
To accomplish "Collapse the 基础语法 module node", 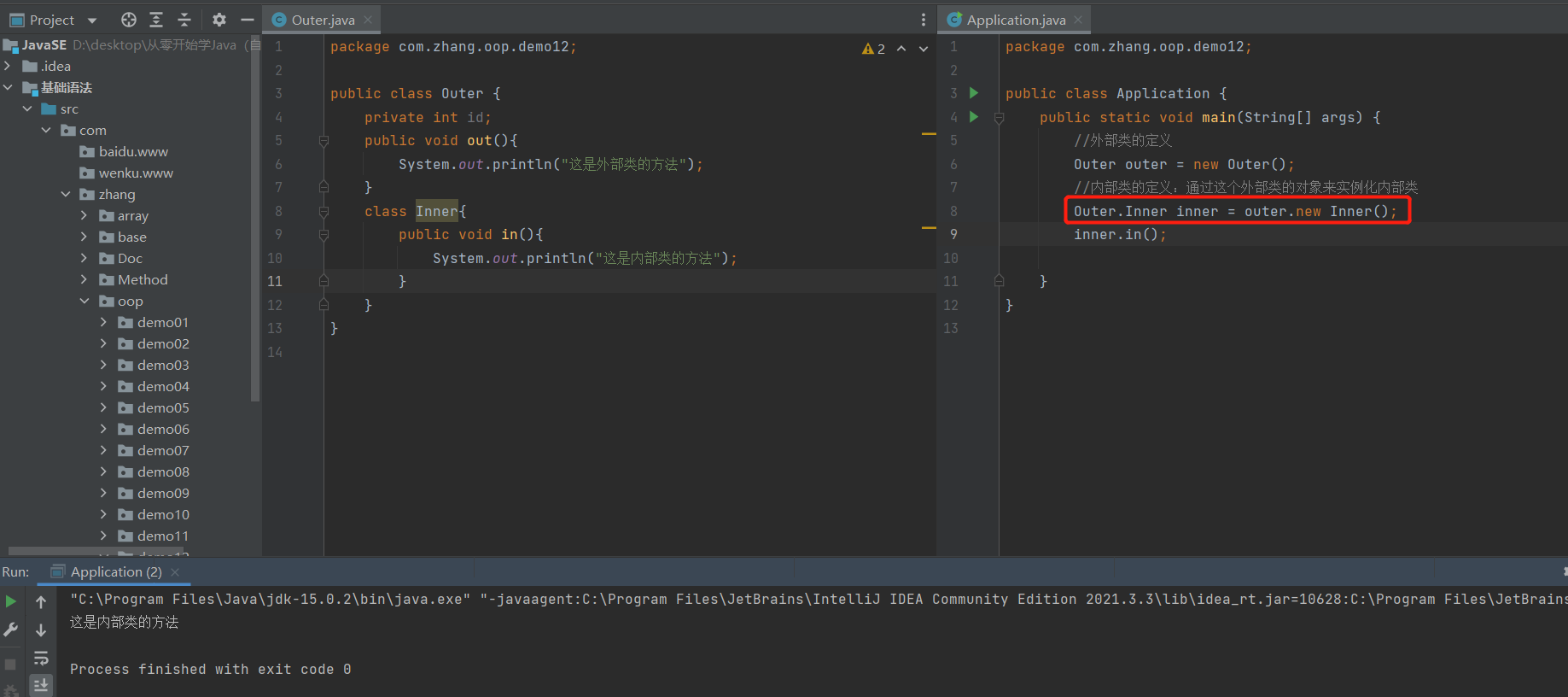I will pyautogui.click(x=8, y=87).
